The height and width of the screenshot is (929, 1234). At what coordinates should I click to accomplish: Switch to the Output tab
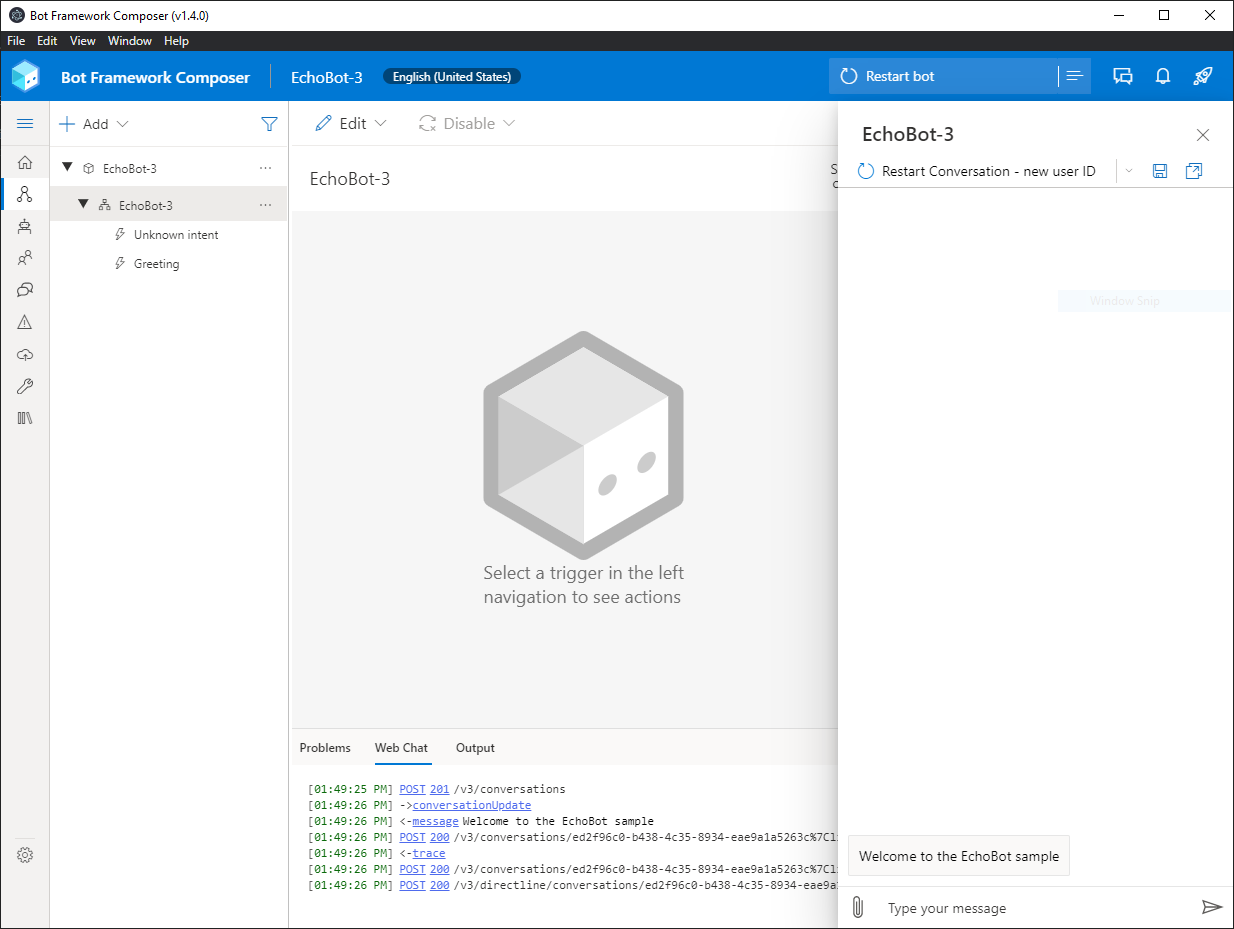[x=475, y=748]
